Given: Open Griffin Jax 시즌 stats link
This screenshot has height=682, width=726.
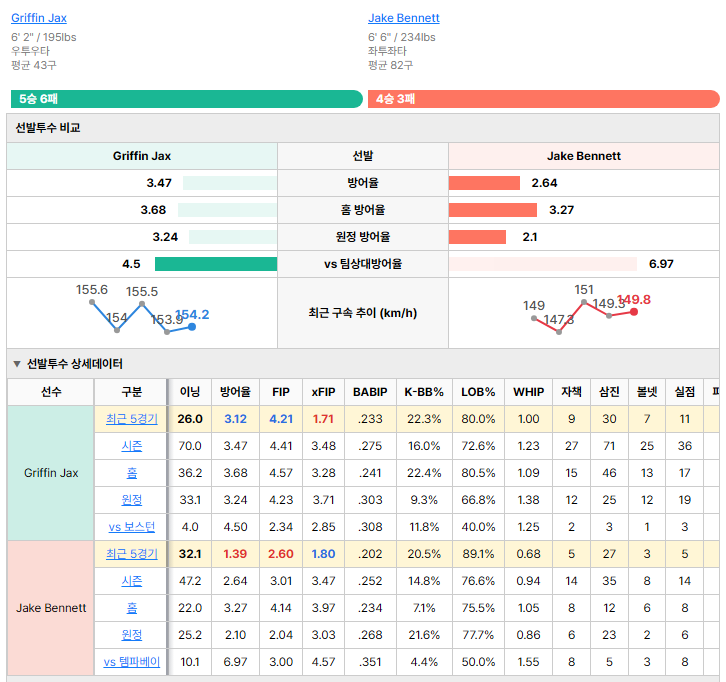Looking at the screenshot, I should click(x=131, y=446).
